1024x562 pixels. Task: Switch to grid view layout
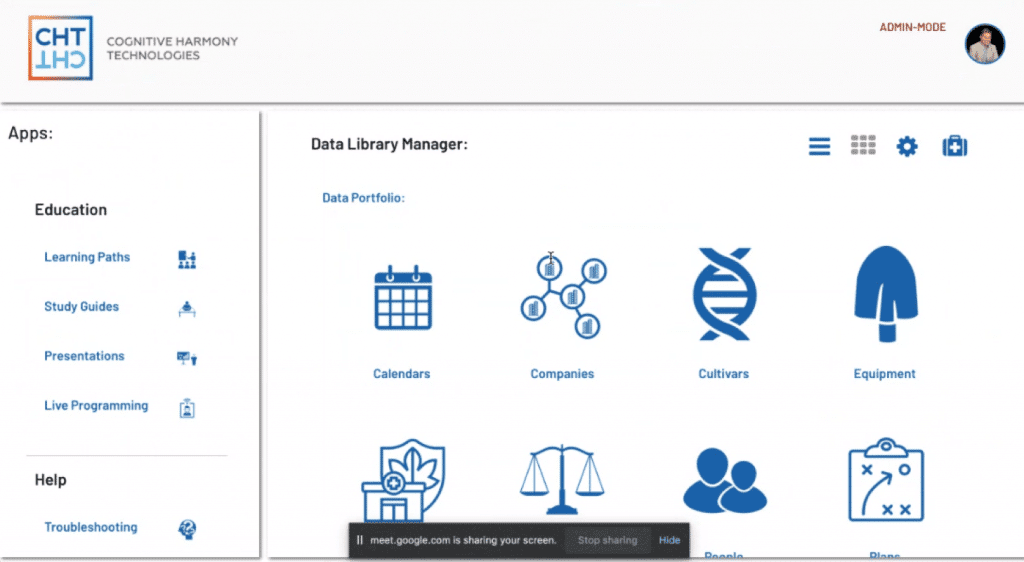[863, 146]
